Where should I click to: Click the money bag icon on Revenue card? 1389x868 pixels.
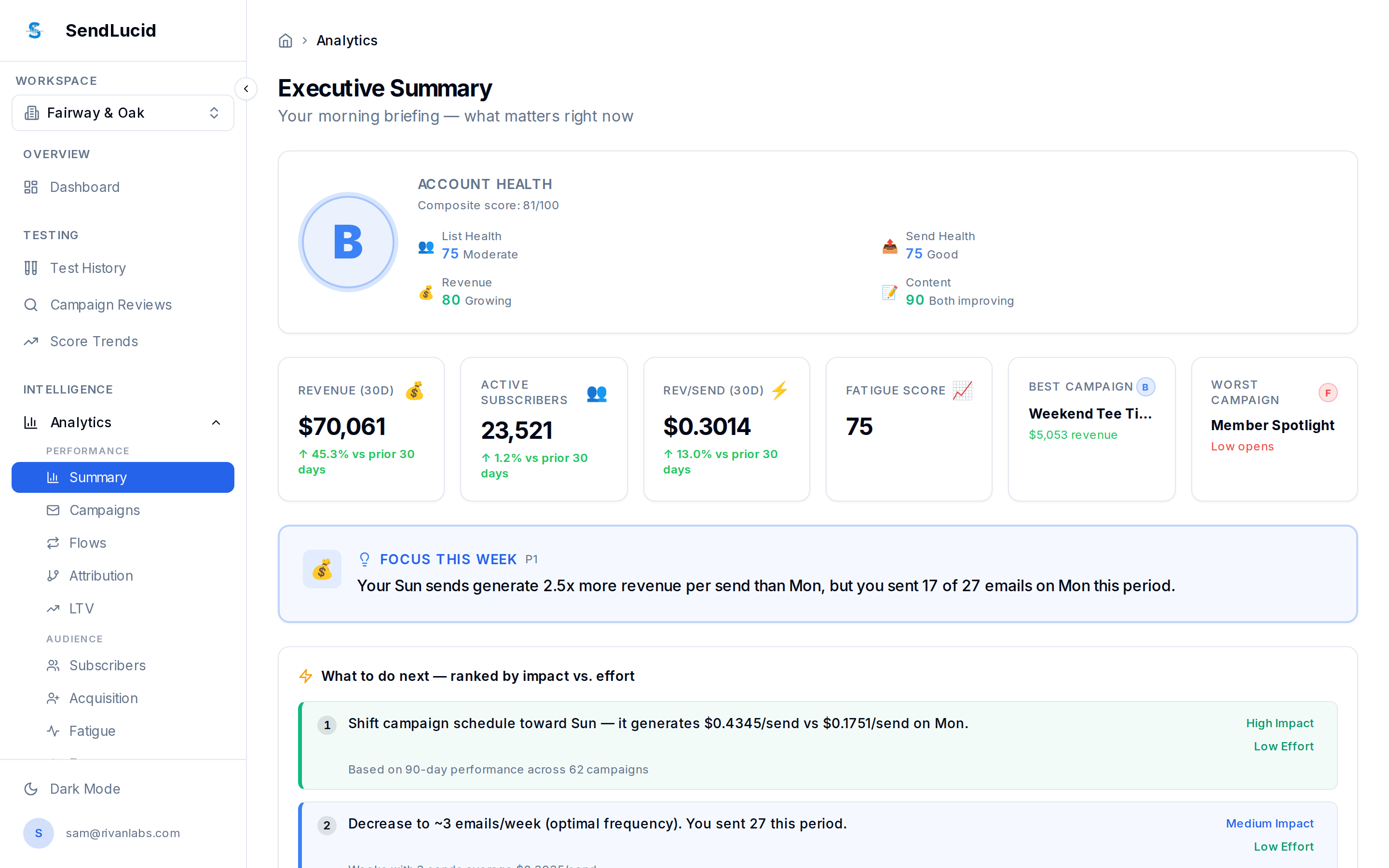click(x=414, y=391)
